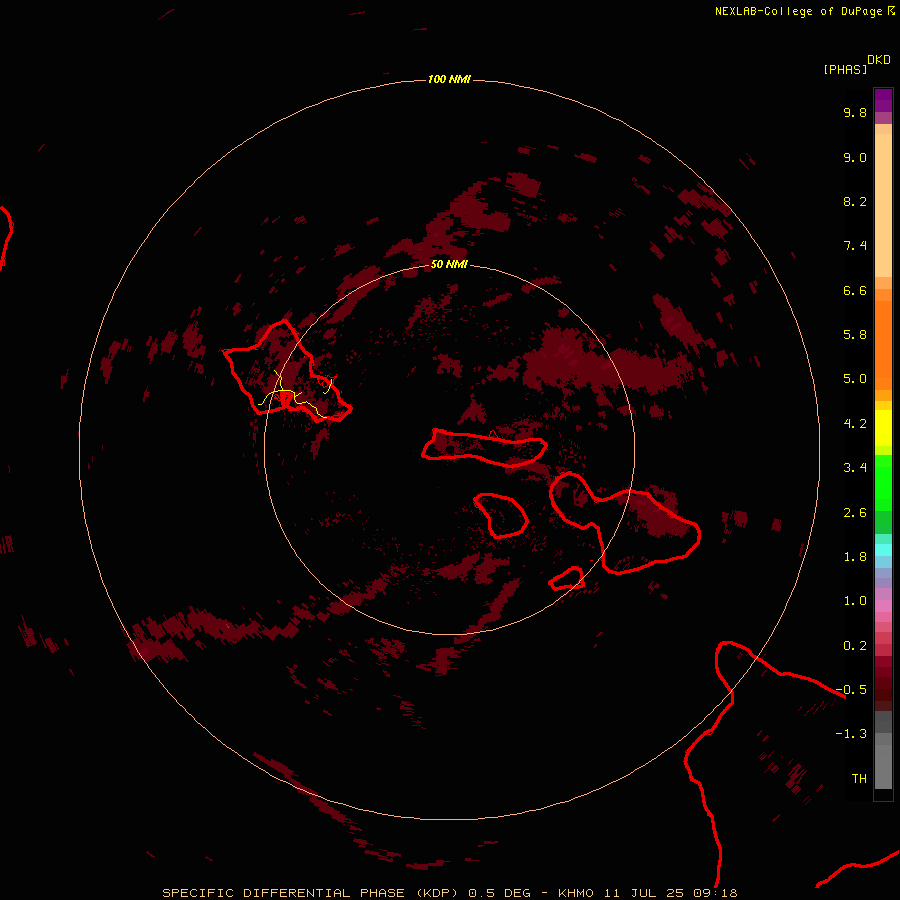Pick the cyan color bar segment
The height and width of the screenshot is (900, 900).
pos(883,550)
